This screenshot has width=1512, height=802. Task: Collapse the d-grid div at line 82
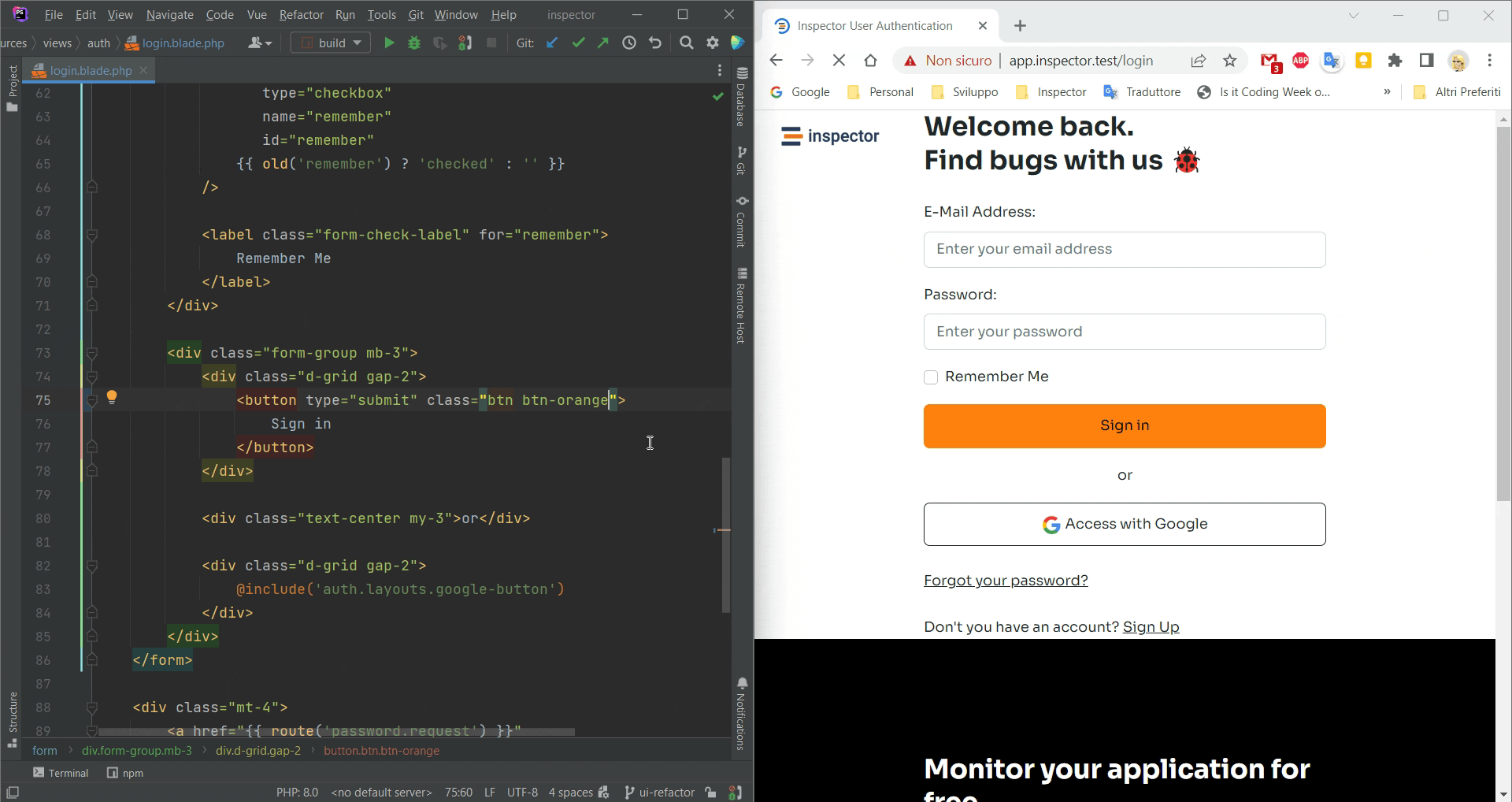[x=91, y=566]
